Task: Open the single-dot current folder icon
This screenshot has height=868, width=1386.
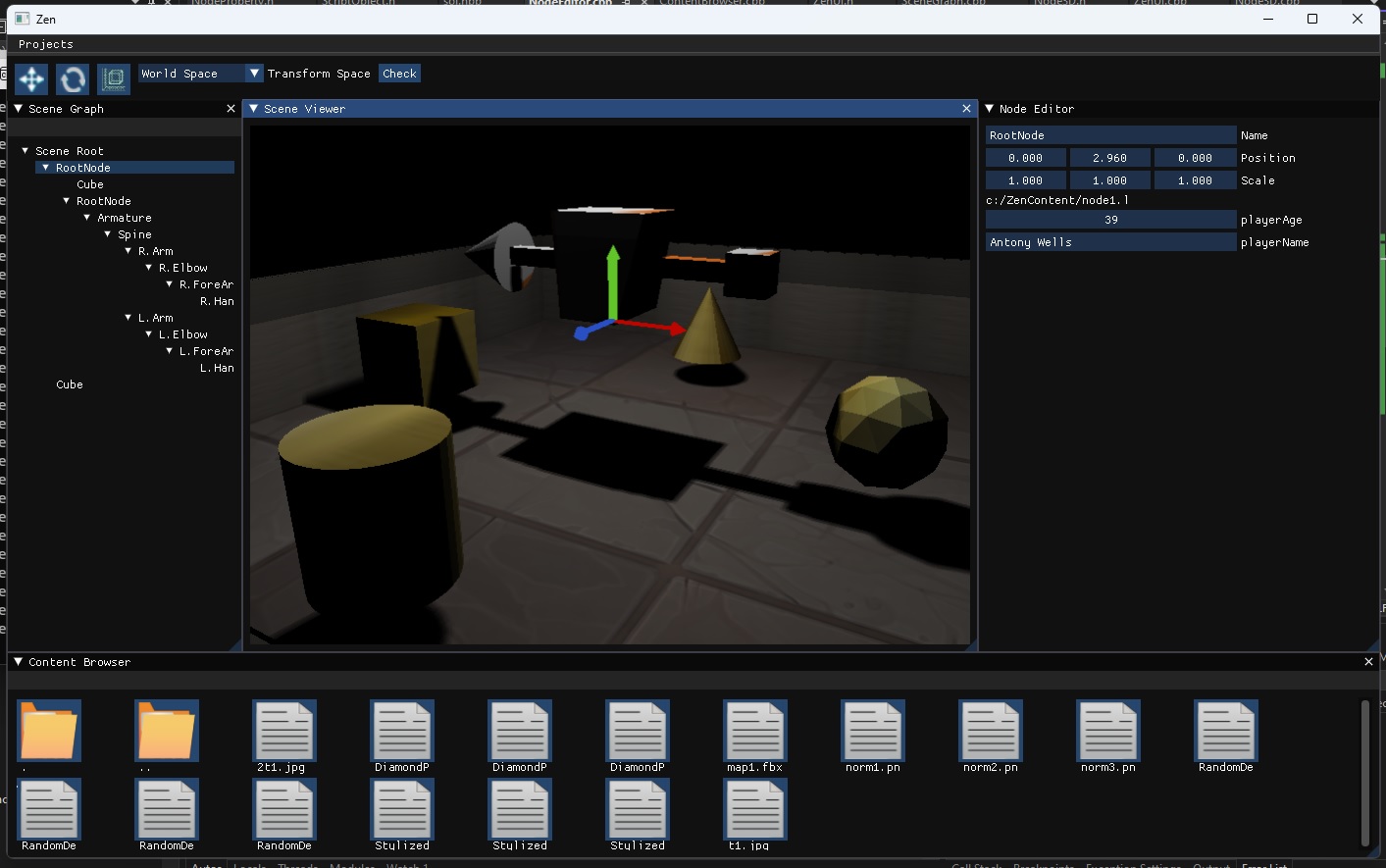Action: coord(49,731)
